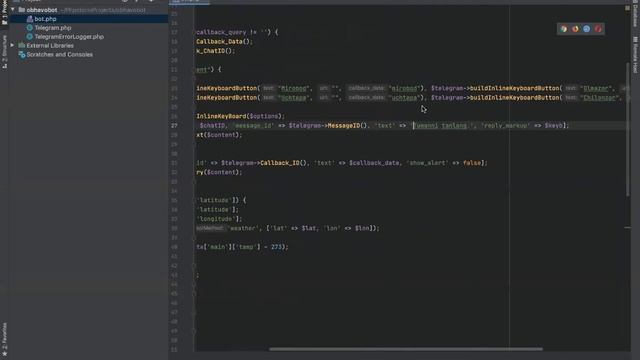Click the "Chilanzar" string in the code
Image resolution: width=640 pixels, height=360 pixels.
599,98
